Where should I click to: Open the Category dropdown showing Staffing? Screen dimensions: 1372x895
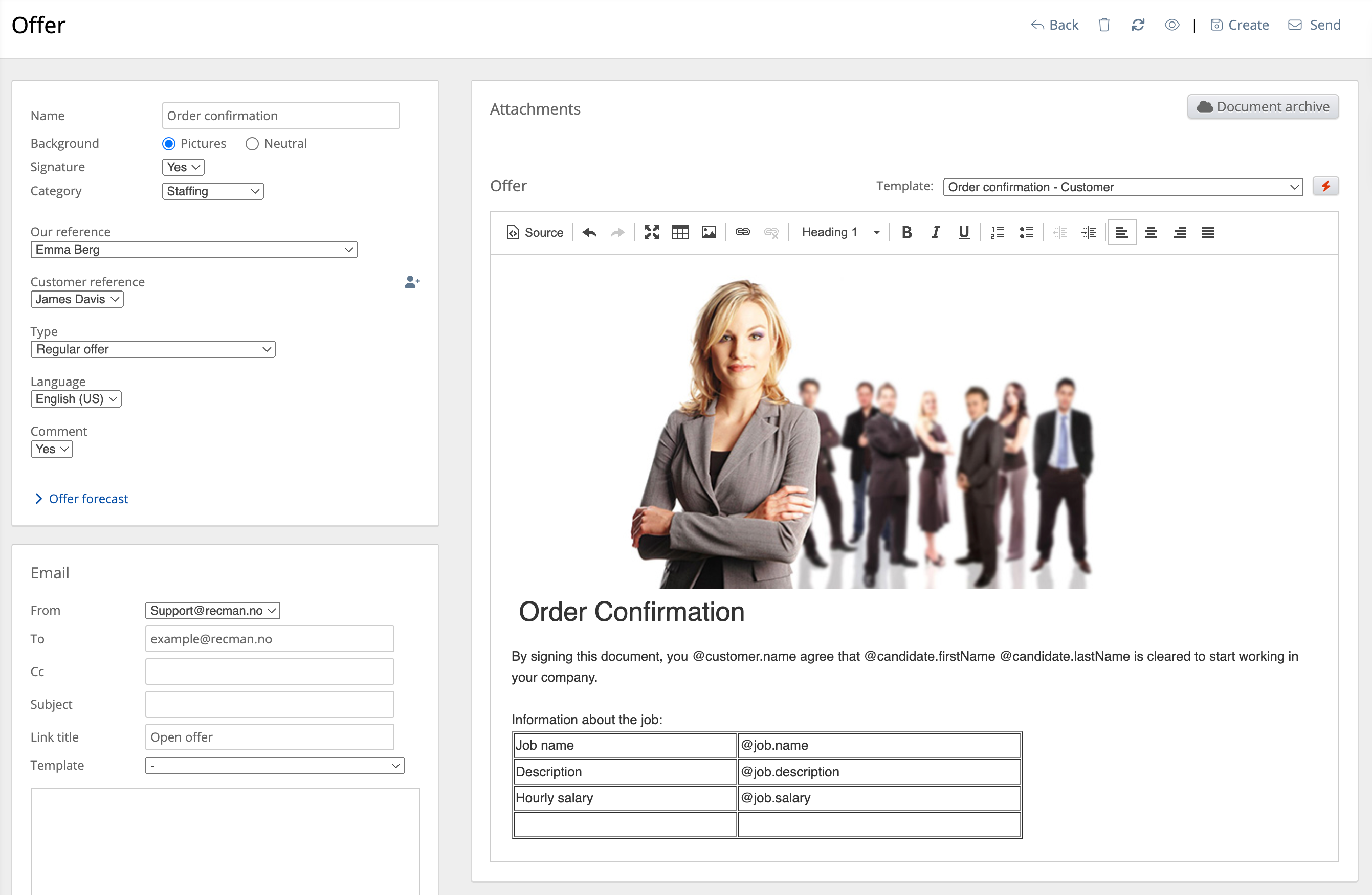[213, 191]
